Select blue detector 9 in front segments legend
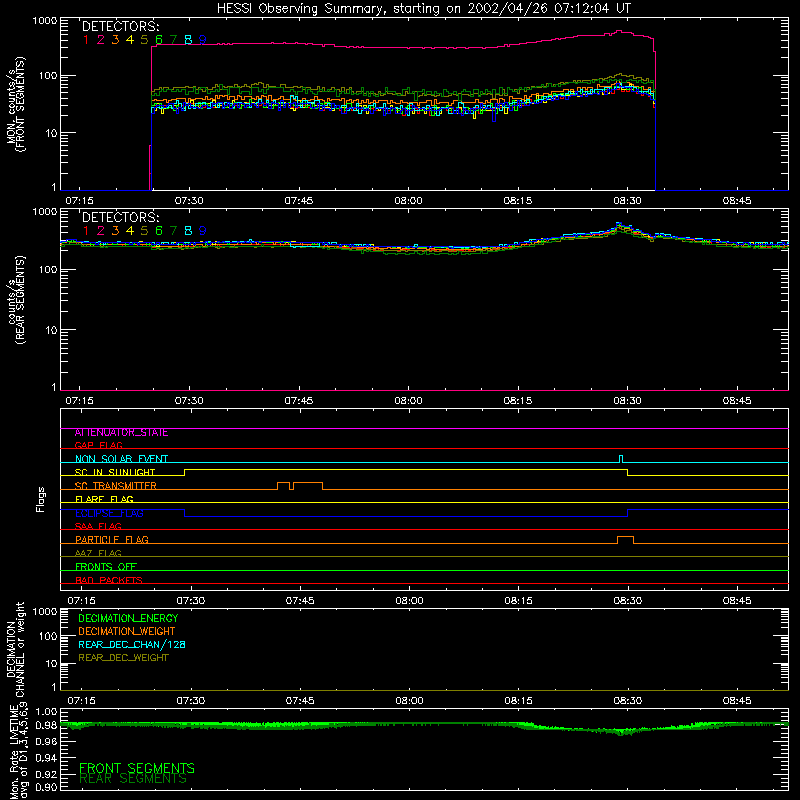The width and height of the screenshot is (800, 800). [x=203, y=40]
